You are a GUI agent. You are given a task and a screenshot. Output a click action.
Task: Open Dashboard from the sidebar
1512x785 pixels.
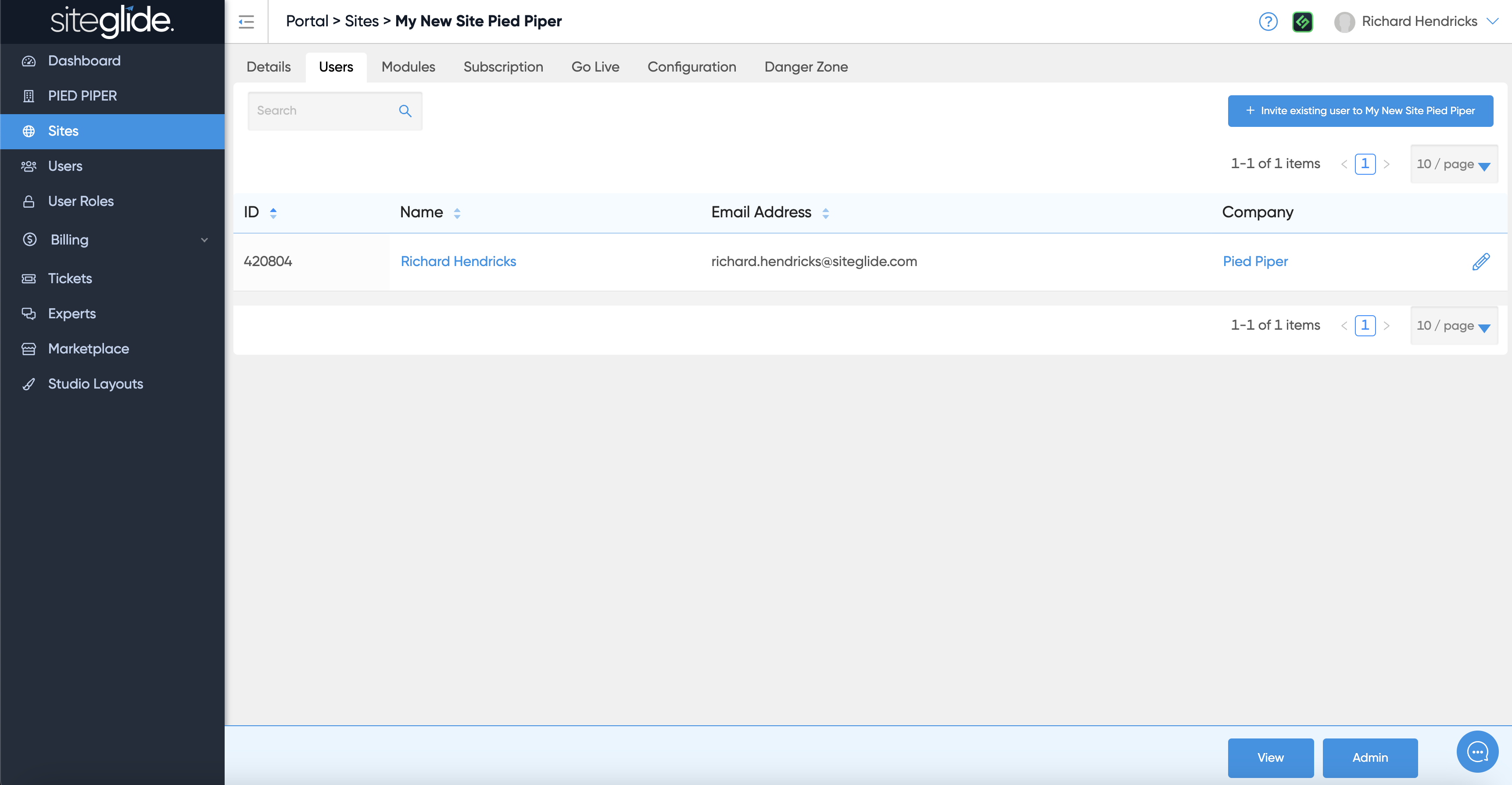pos(84,61)
